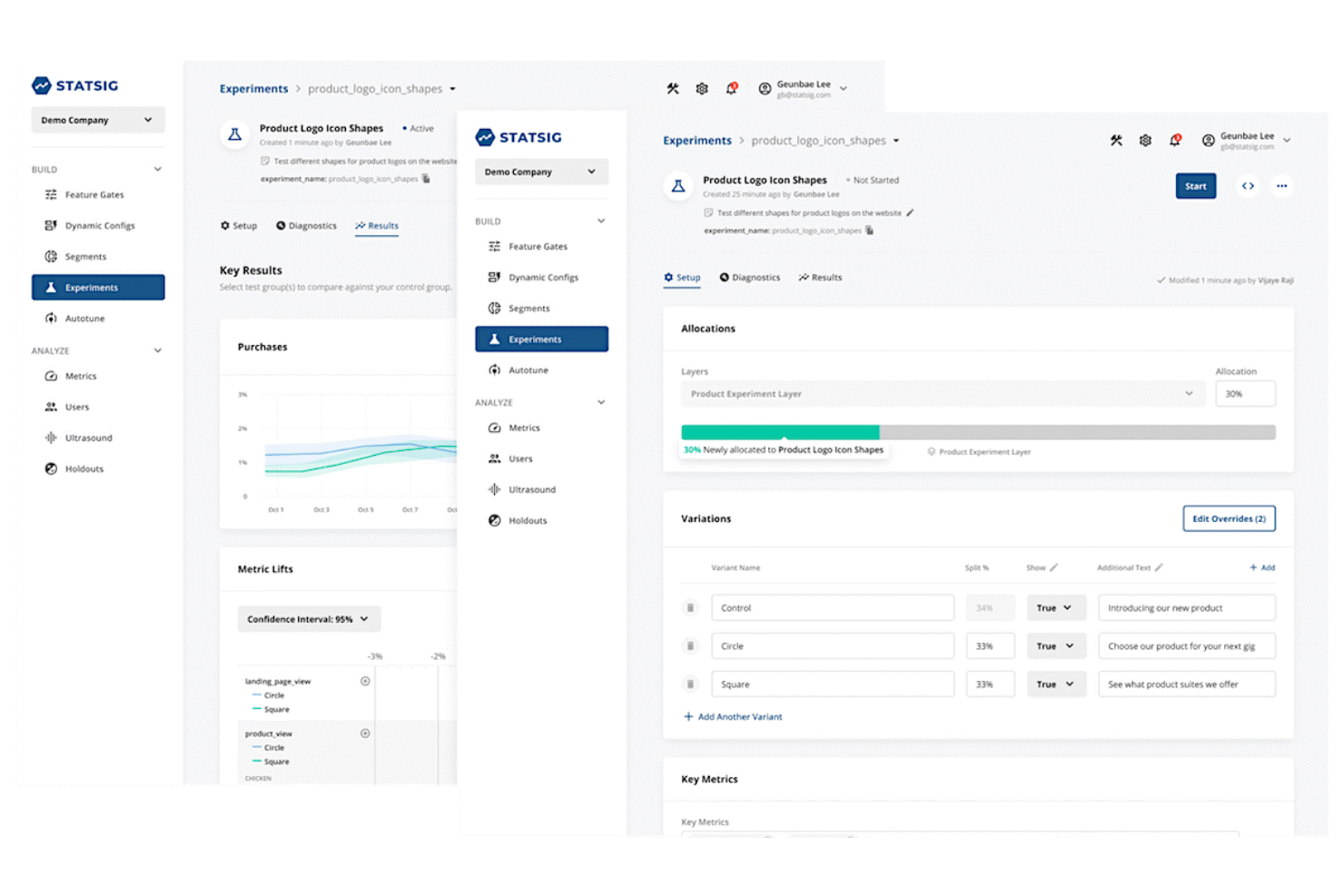This screenshot has width=1344, height=896.
Task: Switch to the Diagnostics tab
Action: click(750, 277)
